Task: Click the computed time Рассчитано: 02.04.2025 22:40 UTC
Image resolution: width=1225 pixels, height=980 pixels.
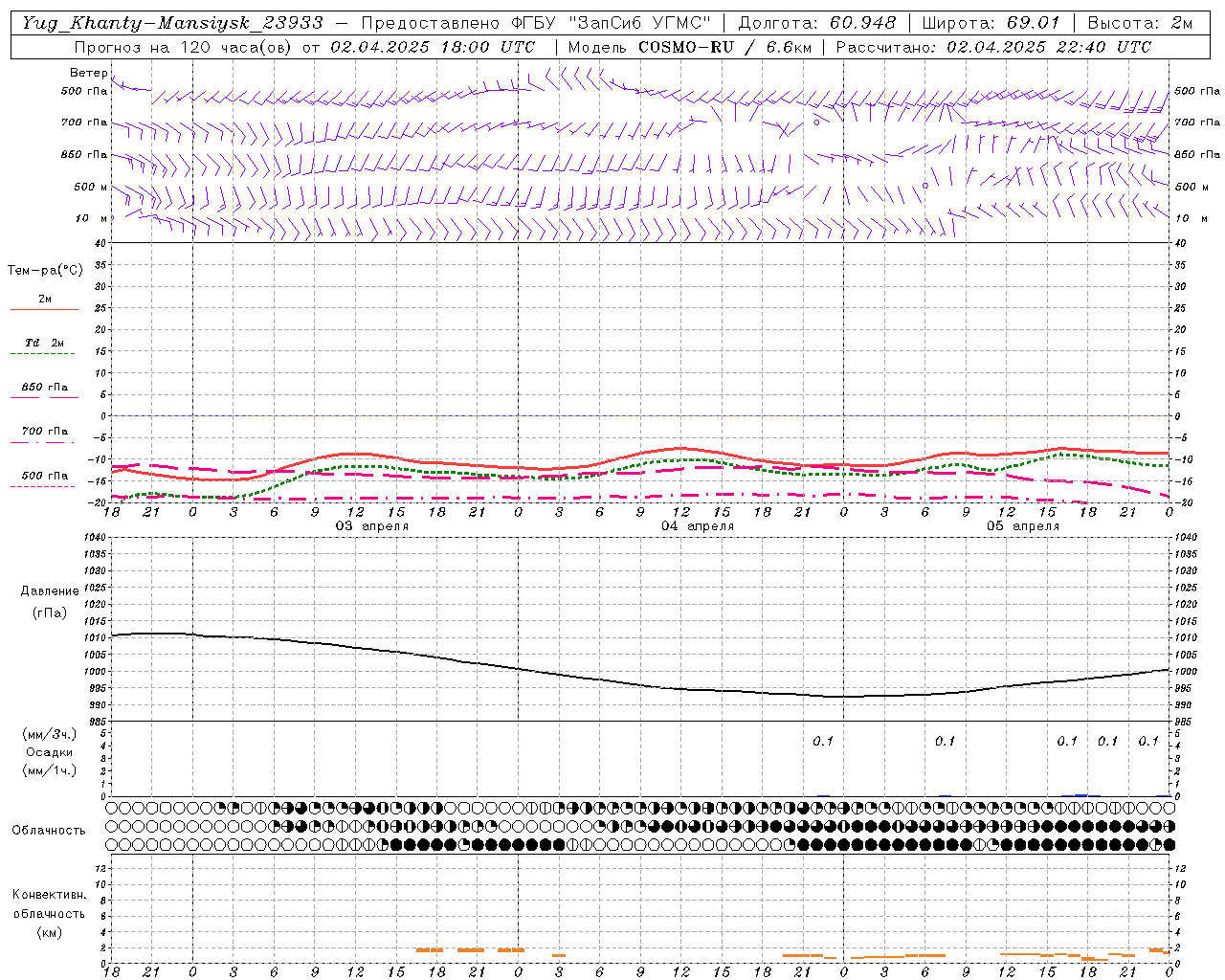Action: (993, 47)
